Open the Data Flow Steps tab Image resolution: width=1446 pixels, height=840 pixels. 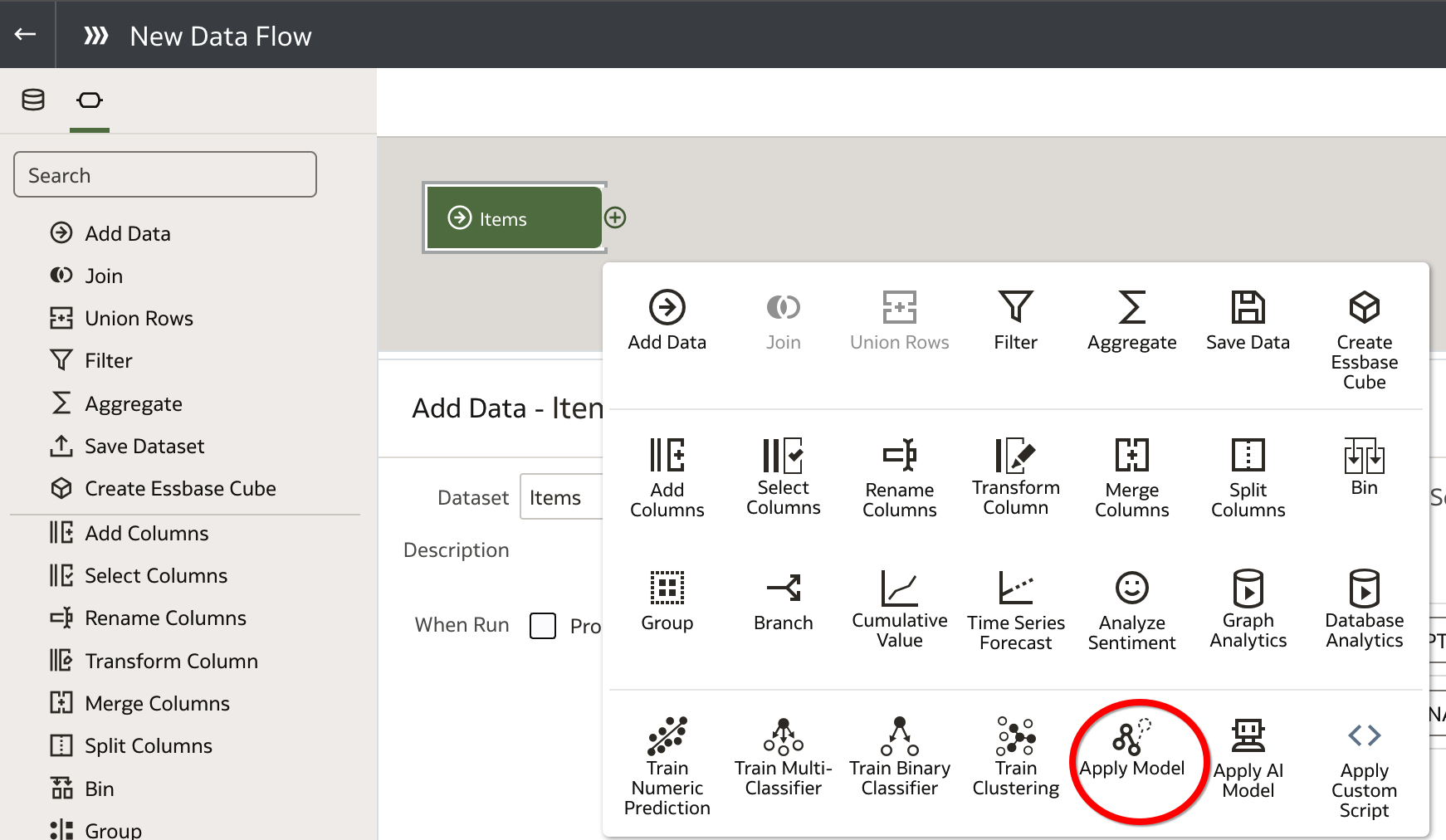tap(90, 100)
